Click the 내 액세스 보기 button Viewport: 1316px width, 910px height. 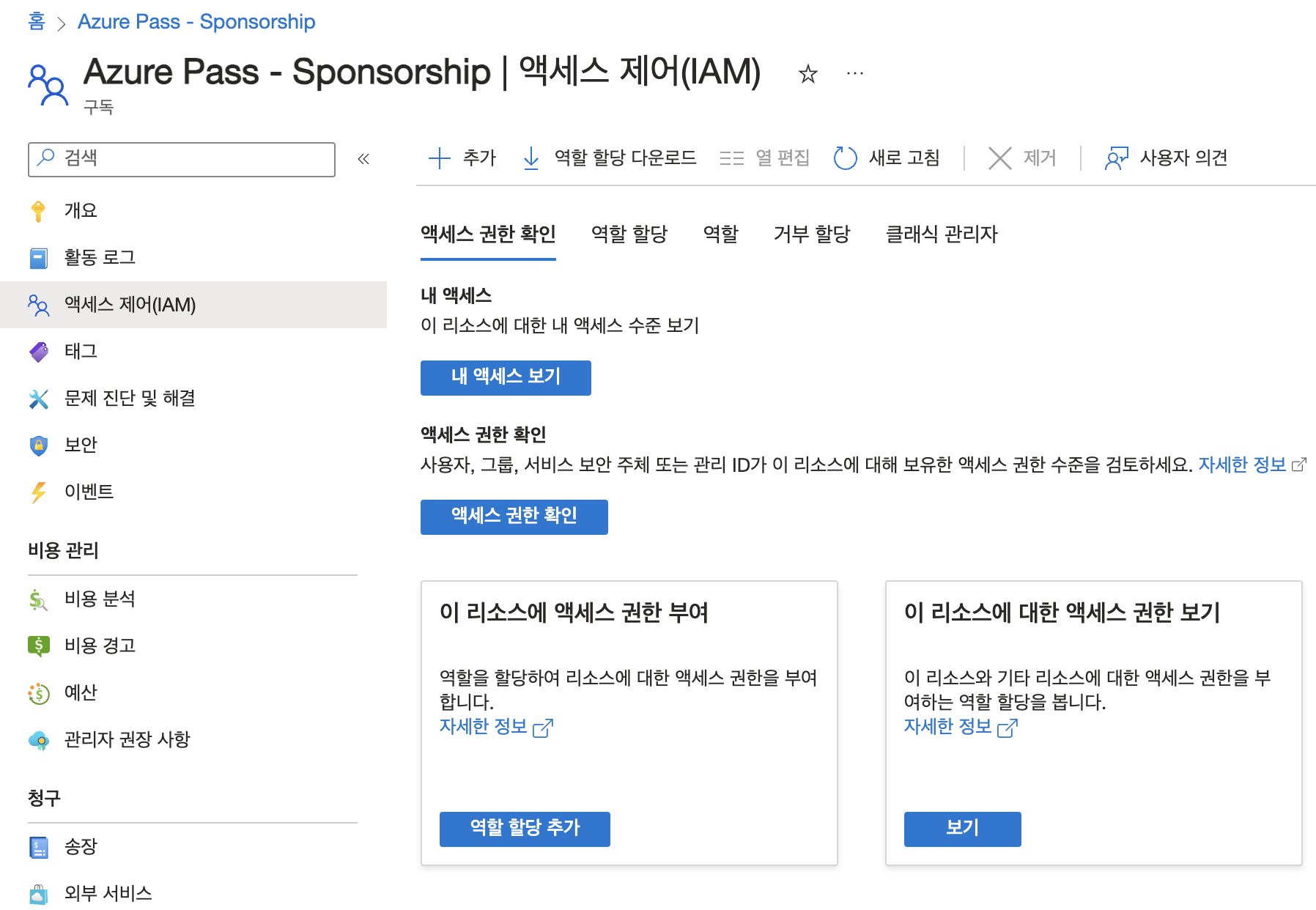click(506, 377)
